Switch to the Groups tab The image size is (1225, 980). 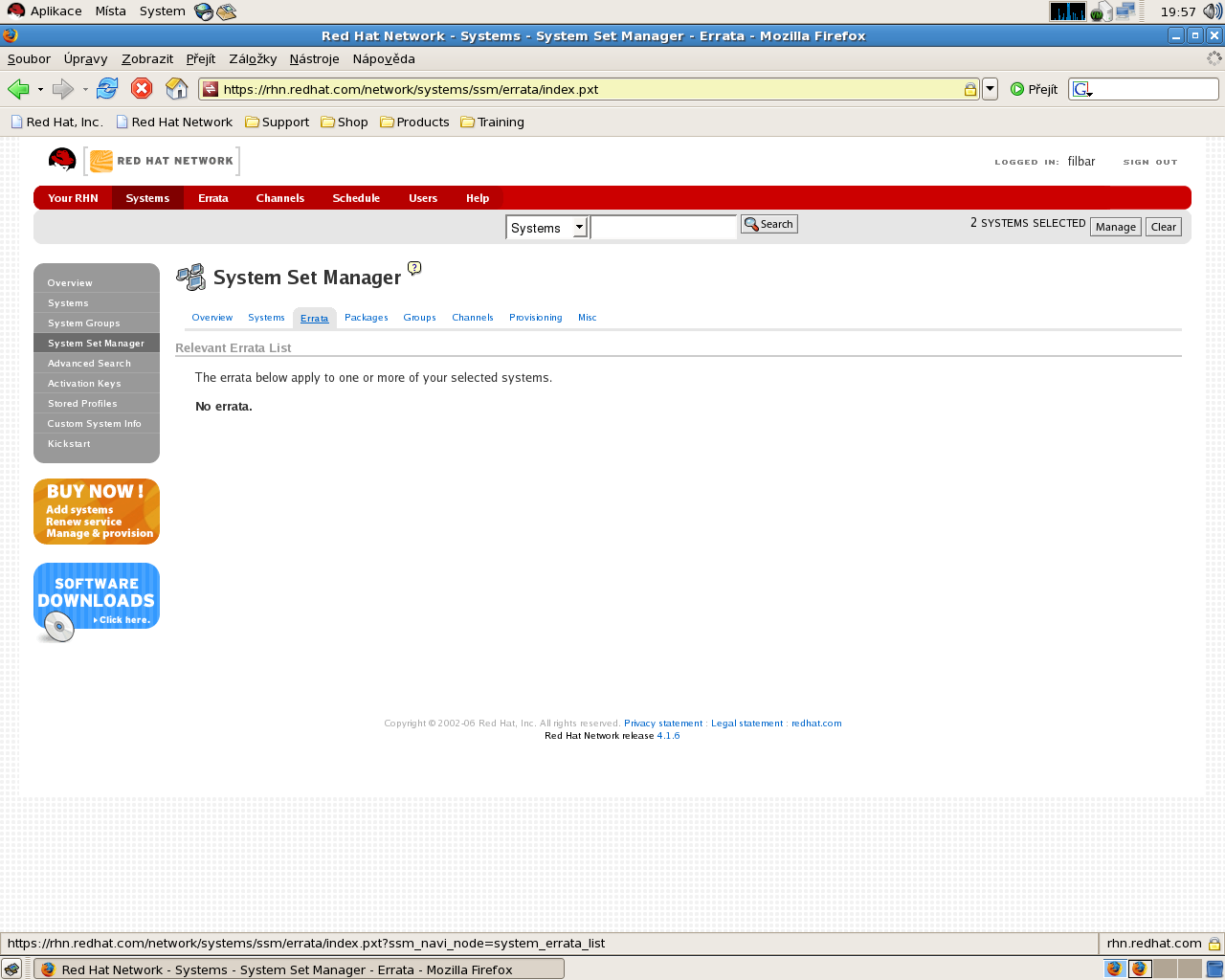click(419, 318)
